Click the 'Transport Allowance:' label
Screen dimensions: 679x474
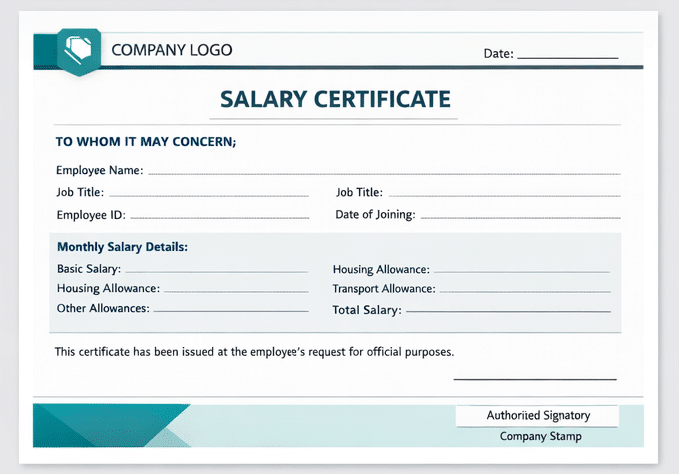coord(384,289)
